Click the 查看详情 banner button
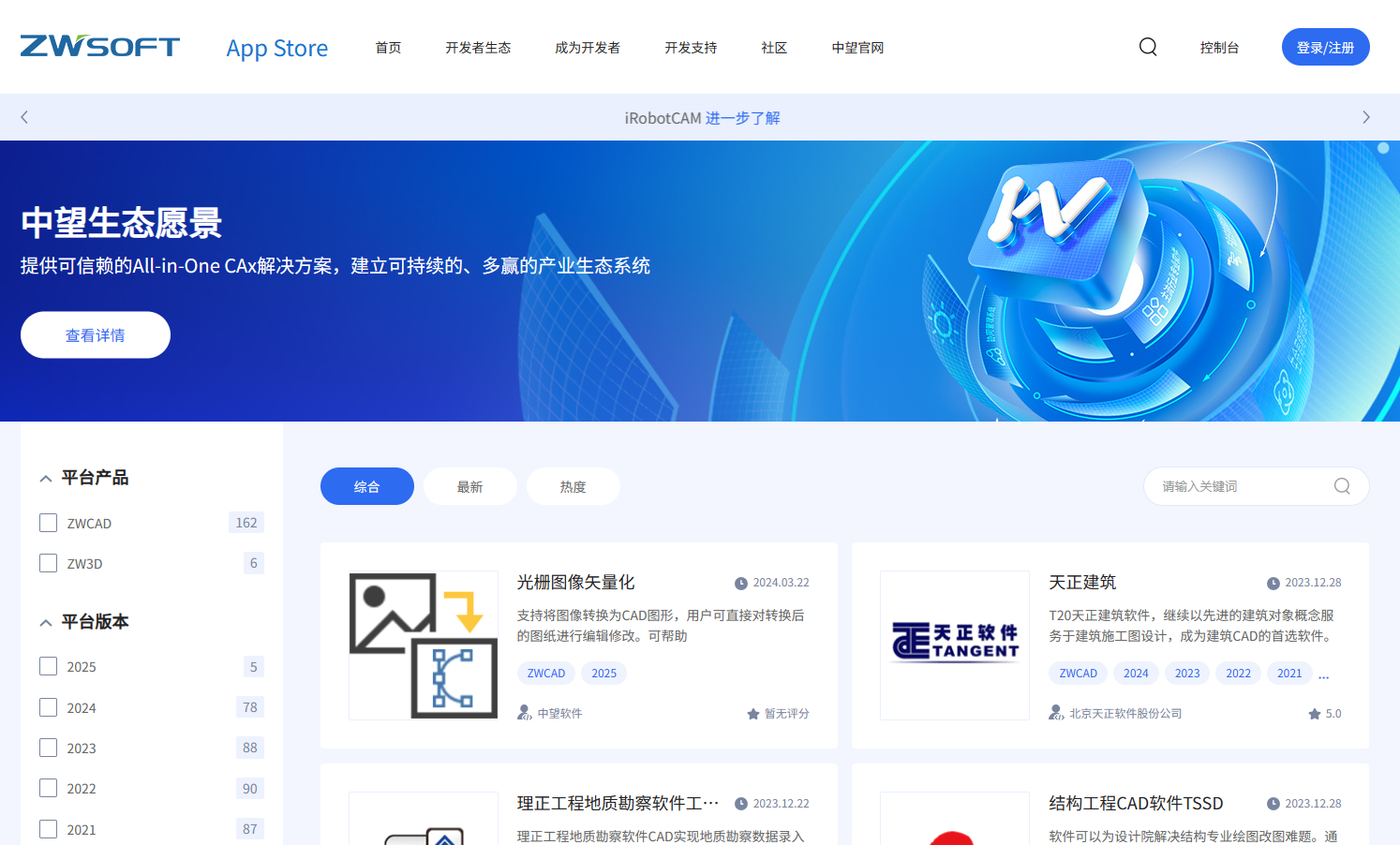The image size is (1400, 845). (x=96, y=335)
